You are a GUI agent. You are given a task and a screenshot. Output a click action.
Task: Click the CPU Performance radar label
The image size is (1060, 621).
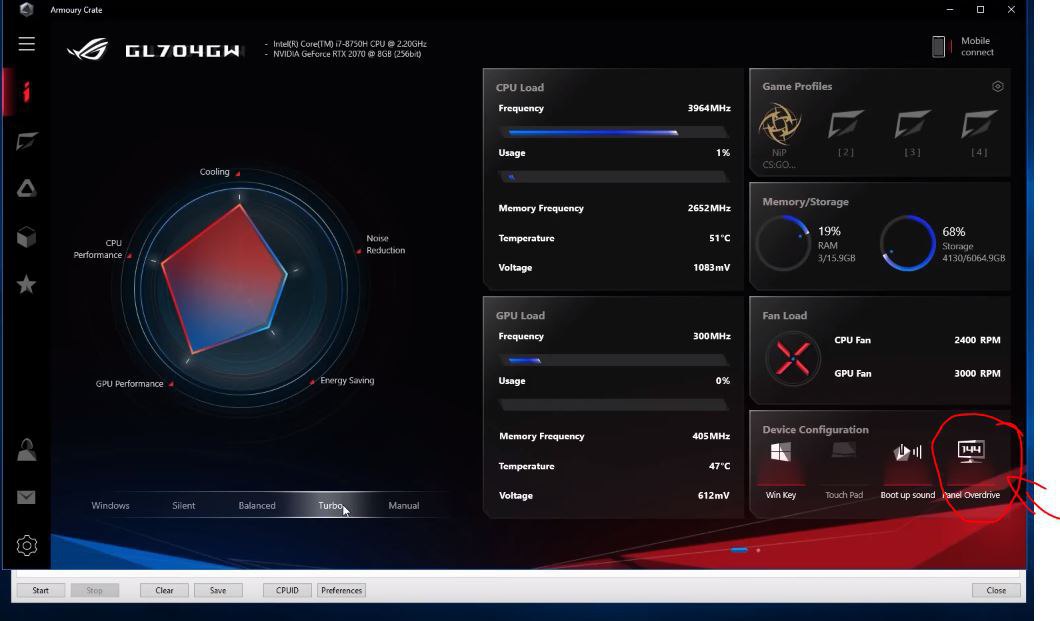pos(98,249)
